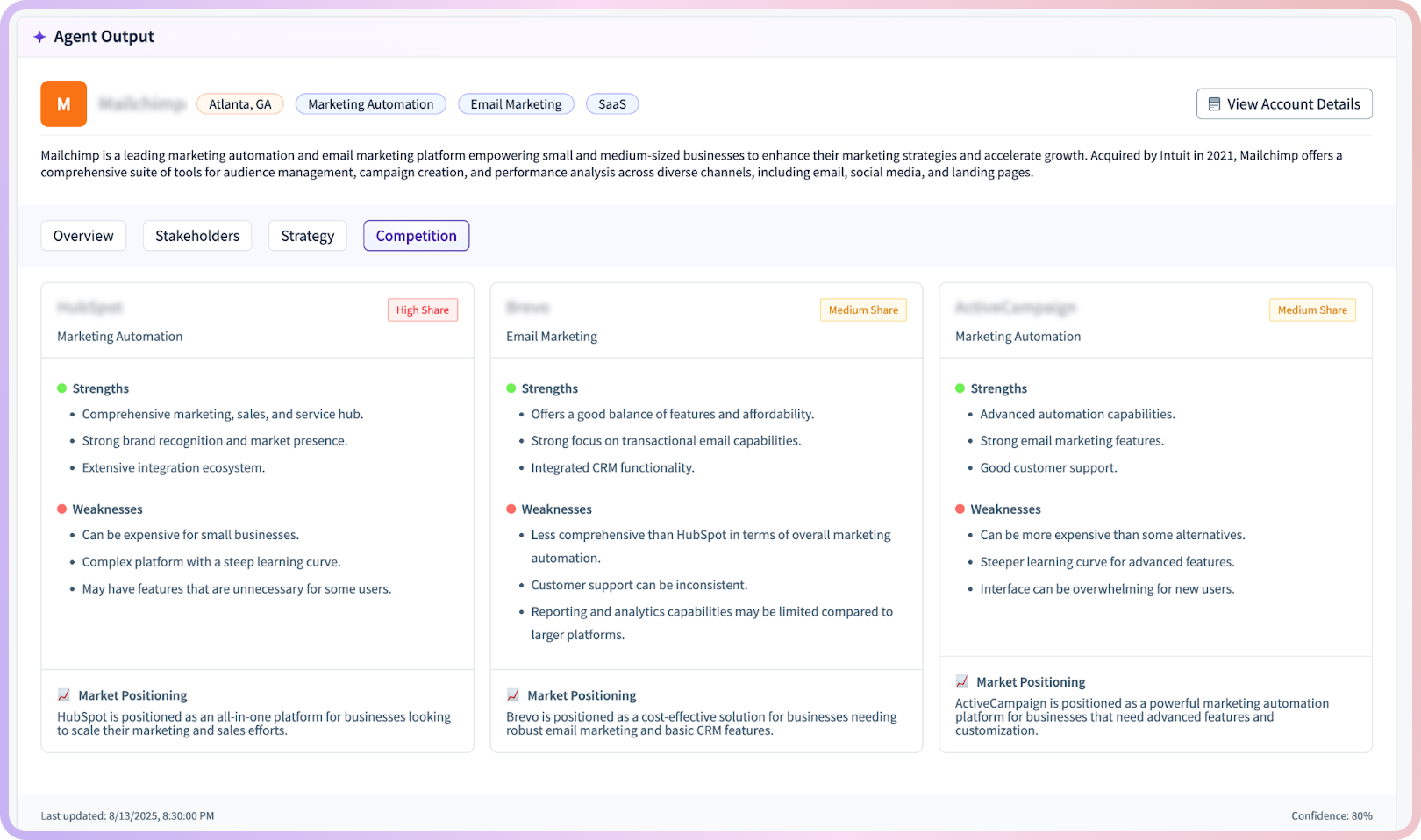Click the Brevo Market Positioning chart icon
This screenshot has height=840, width=1421.
[513, 695]
